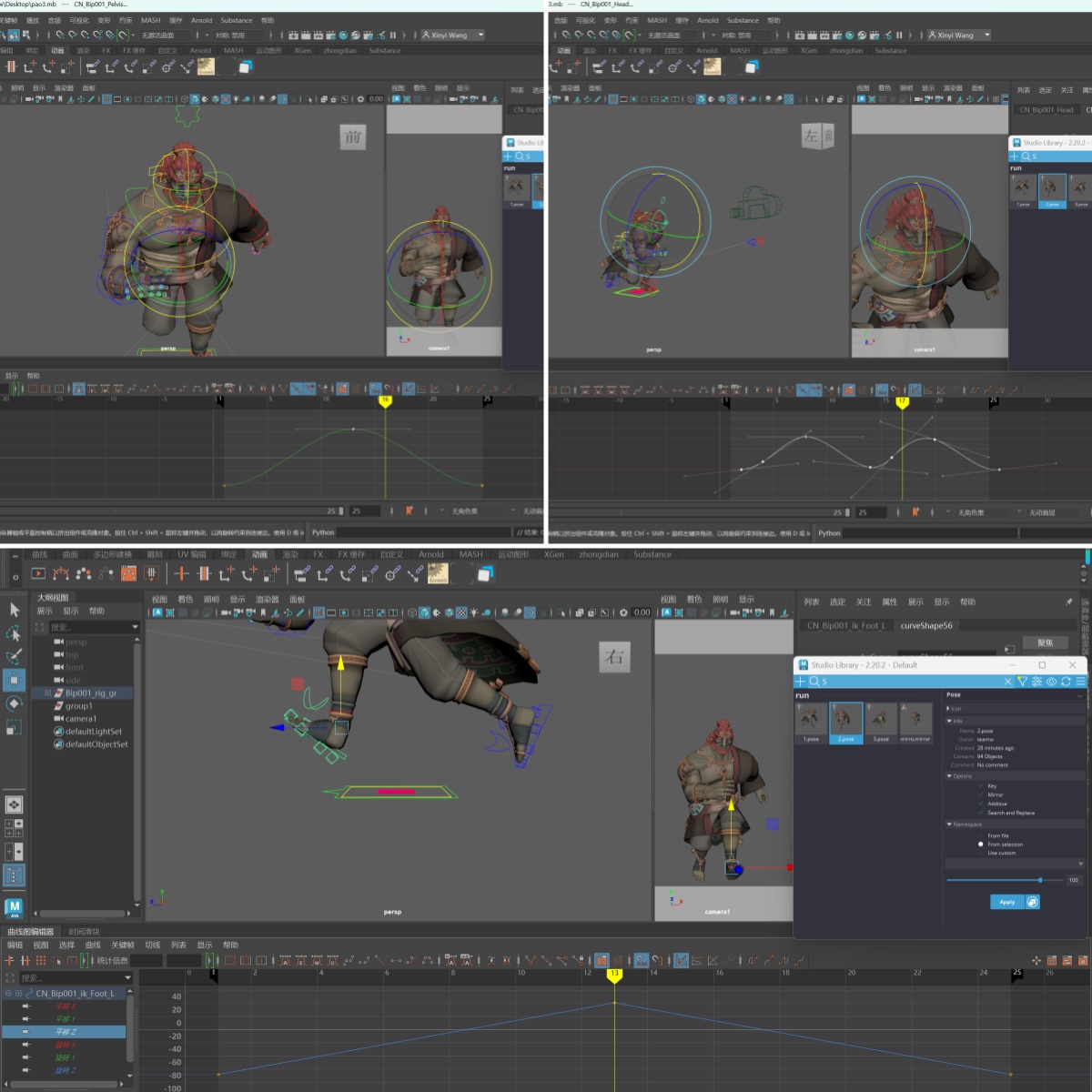Switch to the 时间滑块 tab
Viewport: 1092px width, 1092px height.
(84, 931)
